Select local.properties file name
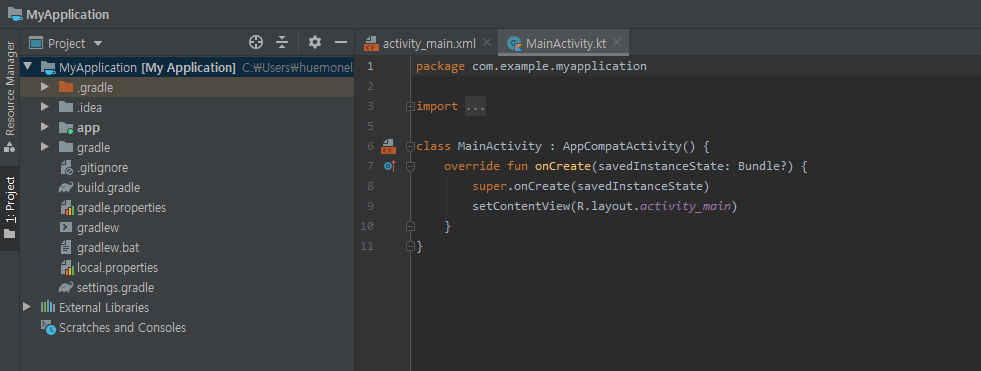981x371 pixels. pyautogui.click(x=118, y=268)
